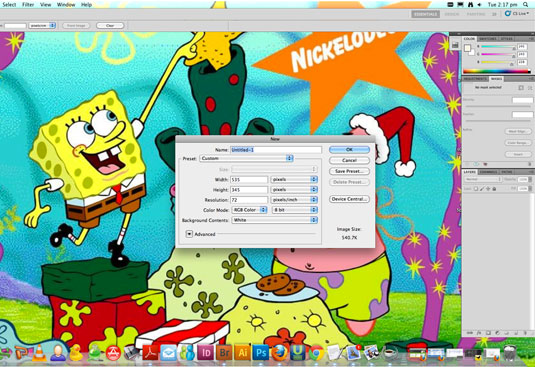Add a pixel mask in Masks panel

click(x=521, y=88)
